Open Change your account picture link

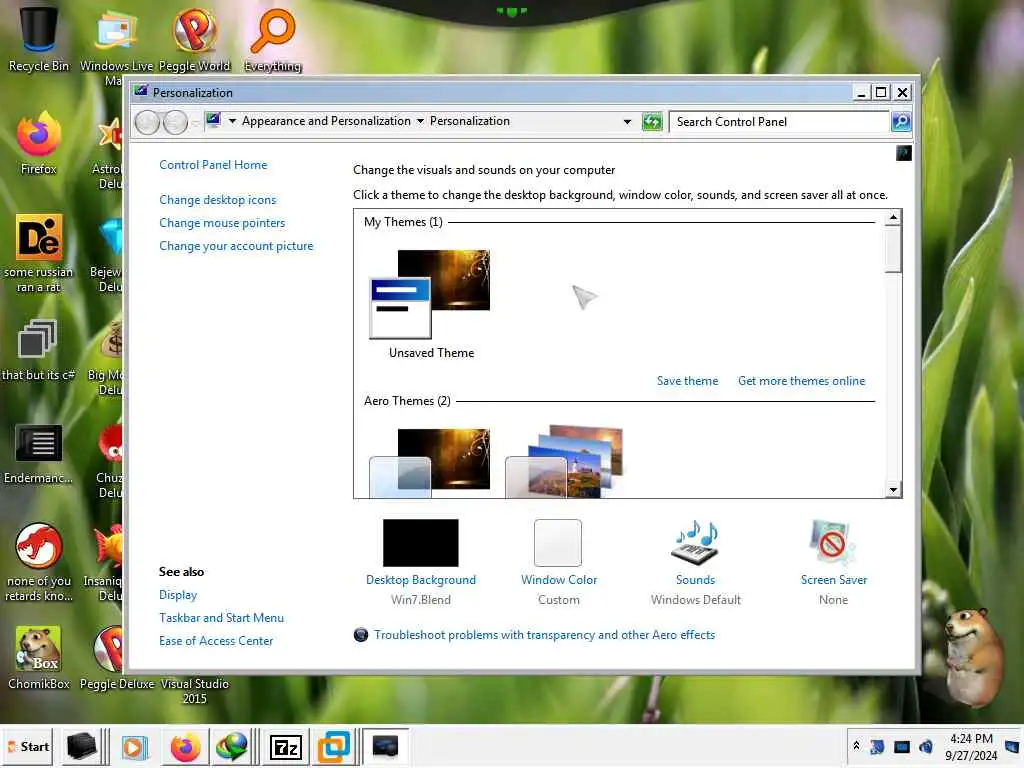pos(236,246)
